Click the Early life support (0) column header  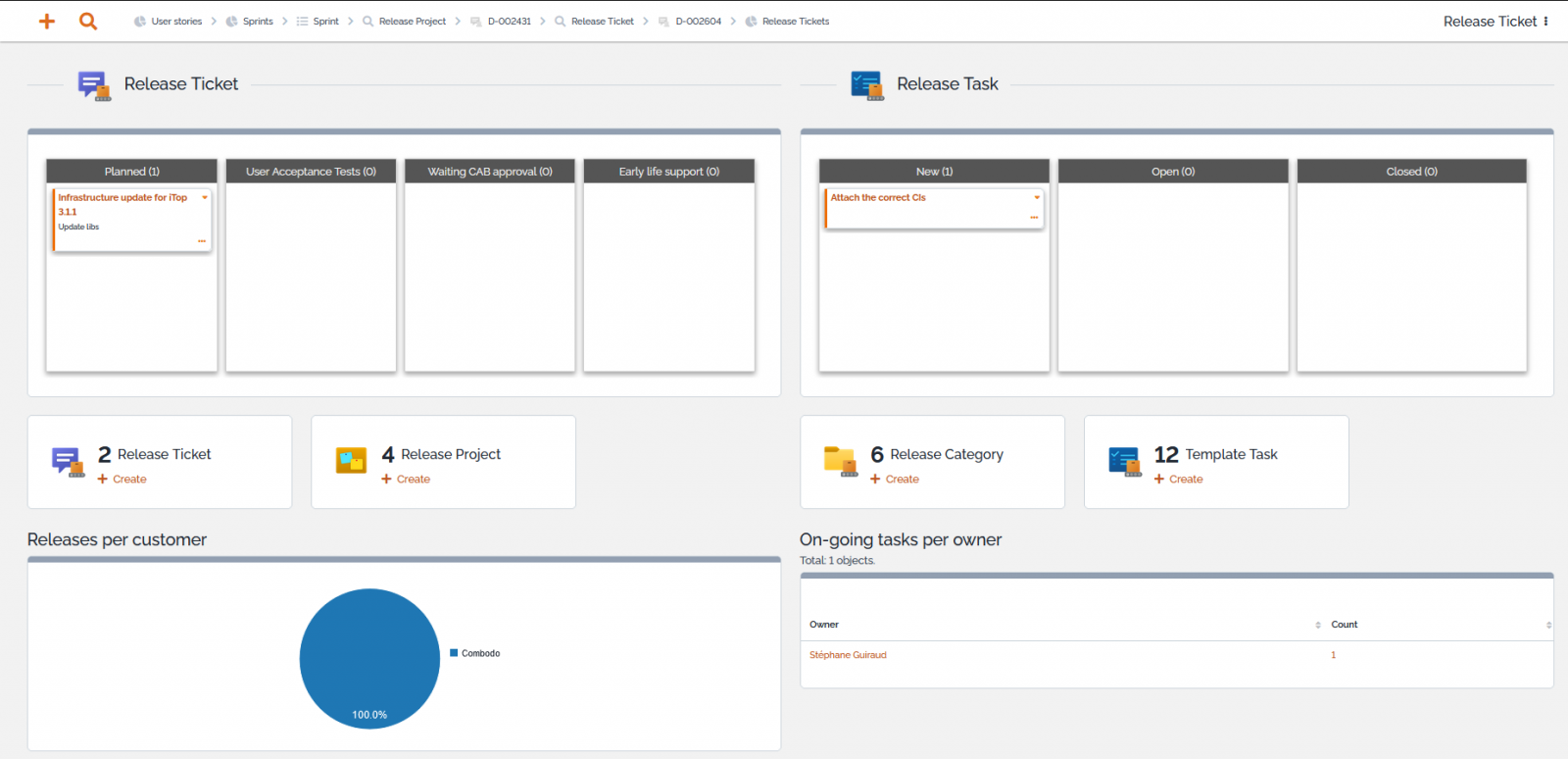tap(669, 171)
